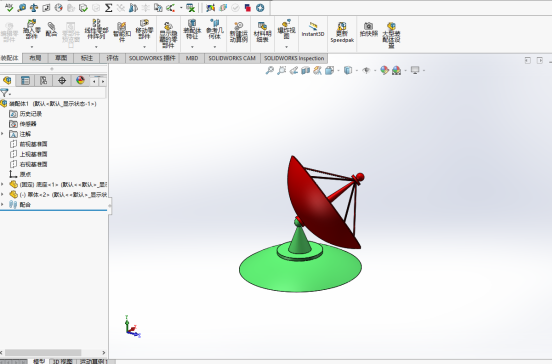Image resolution: width=552 pixels, height=364 pixels.
Task: Select the Right Plane (右视基准面) item
Action: 29,164
